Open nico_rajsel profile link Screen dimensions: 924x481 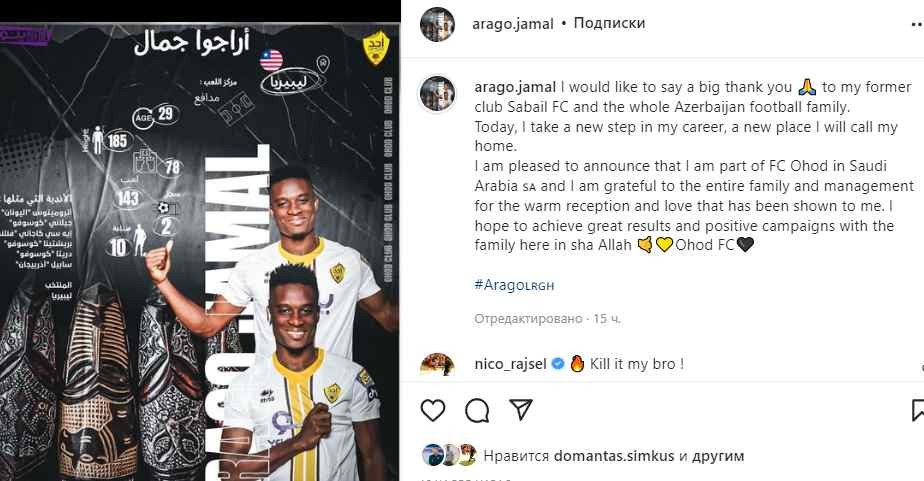[x=510, y=364]
